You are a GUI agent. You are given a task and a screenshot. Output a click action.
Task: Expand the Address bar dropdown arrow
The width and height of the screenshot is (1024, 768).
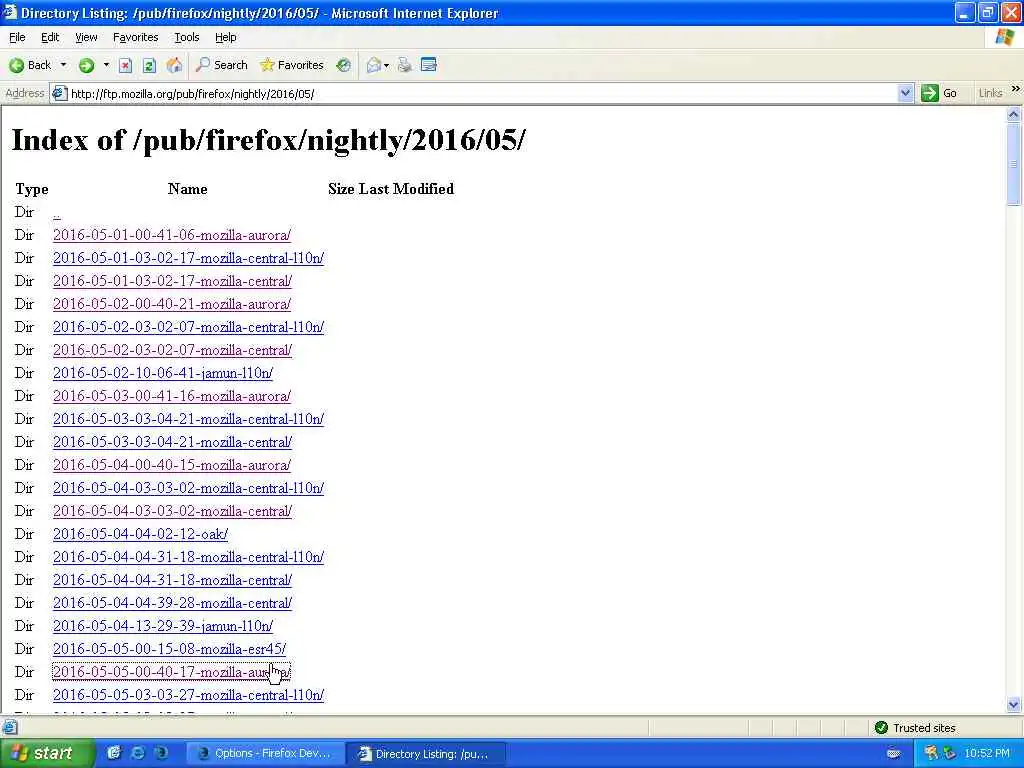click(905, 93)
